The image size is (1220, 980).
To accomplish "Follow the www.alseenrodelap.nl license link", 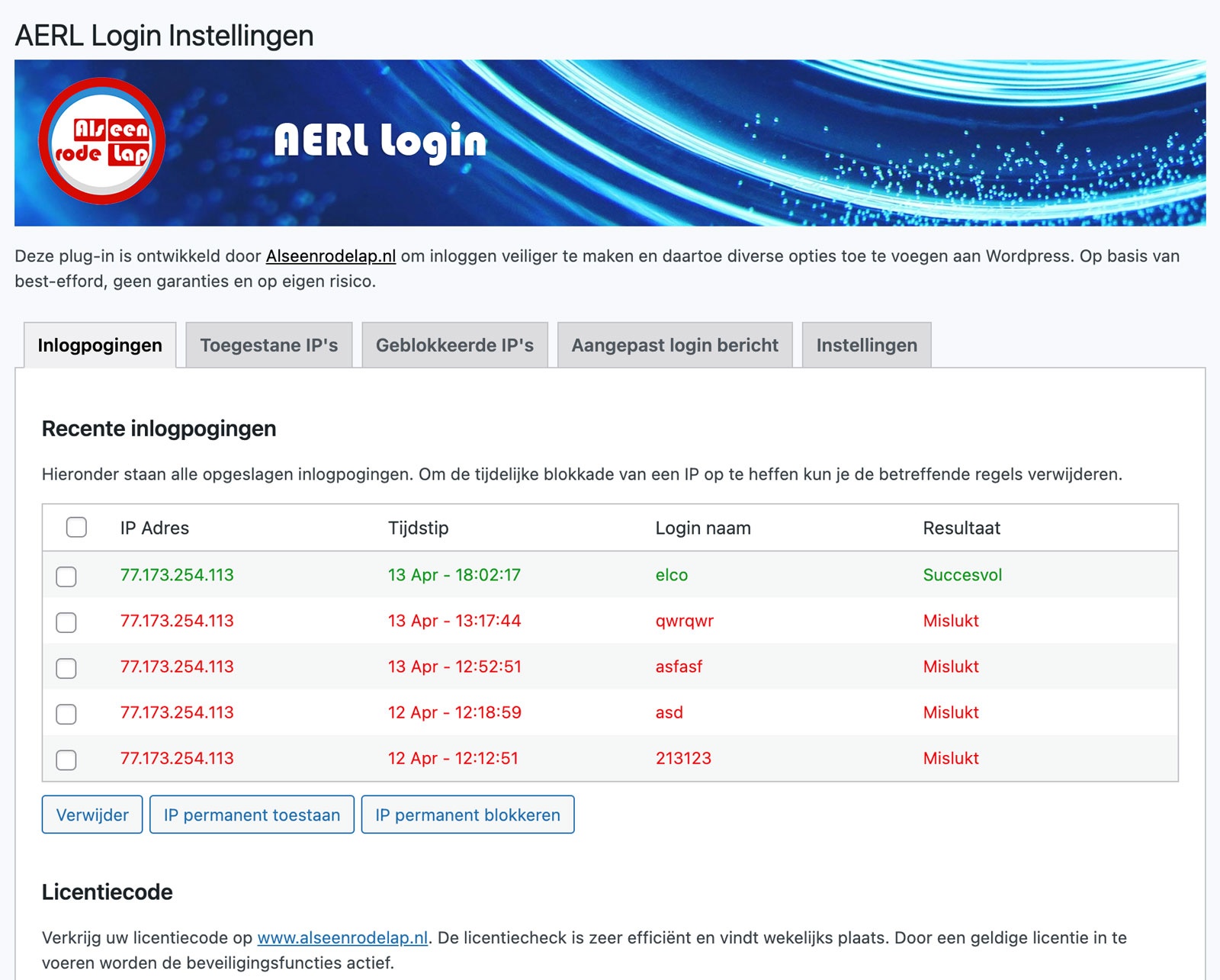I will (x=342, y=938).
